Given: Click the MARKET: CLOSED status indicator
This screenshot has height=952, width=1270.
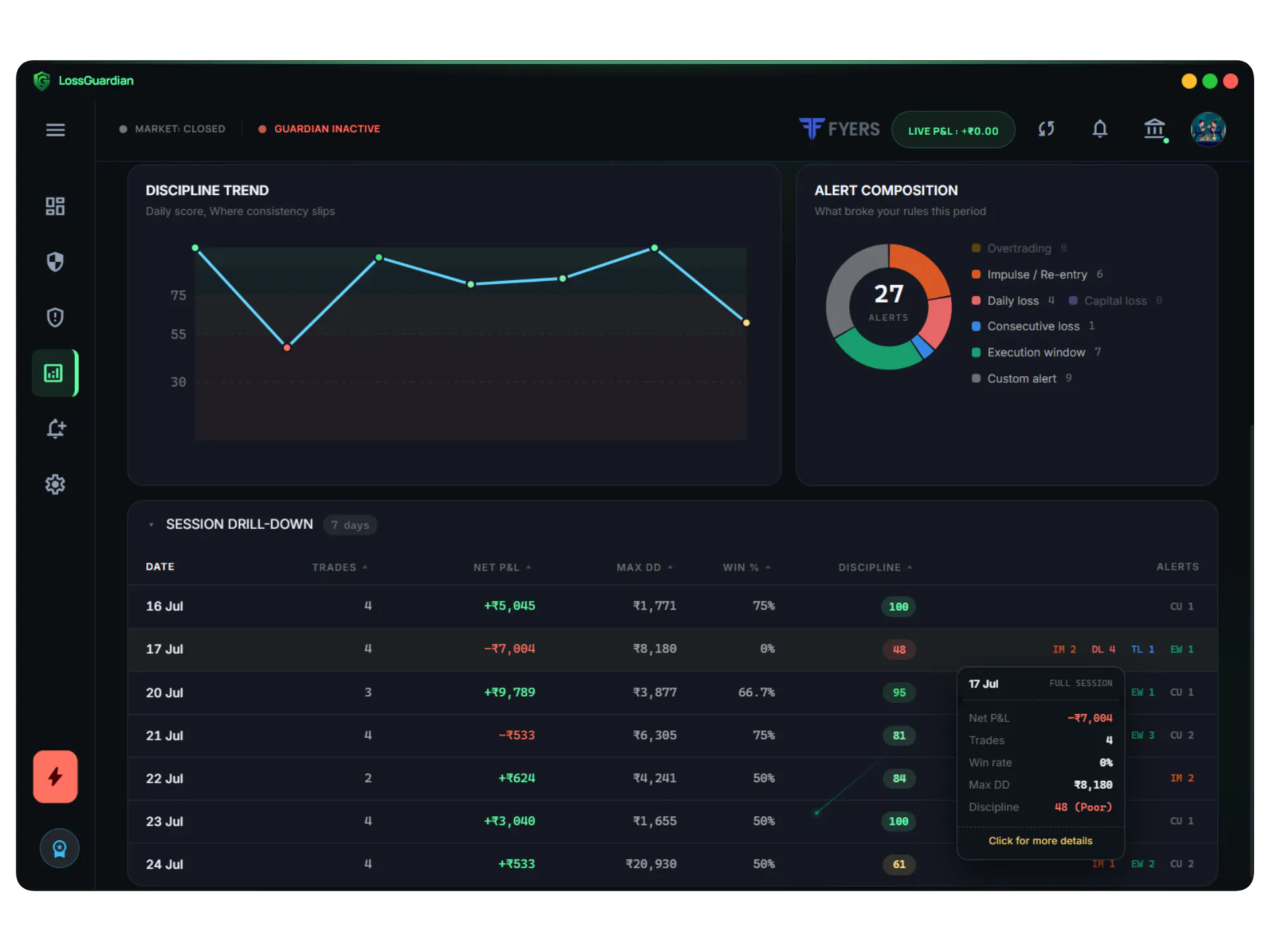Looking at the screenshot, I should pos(172,129).
